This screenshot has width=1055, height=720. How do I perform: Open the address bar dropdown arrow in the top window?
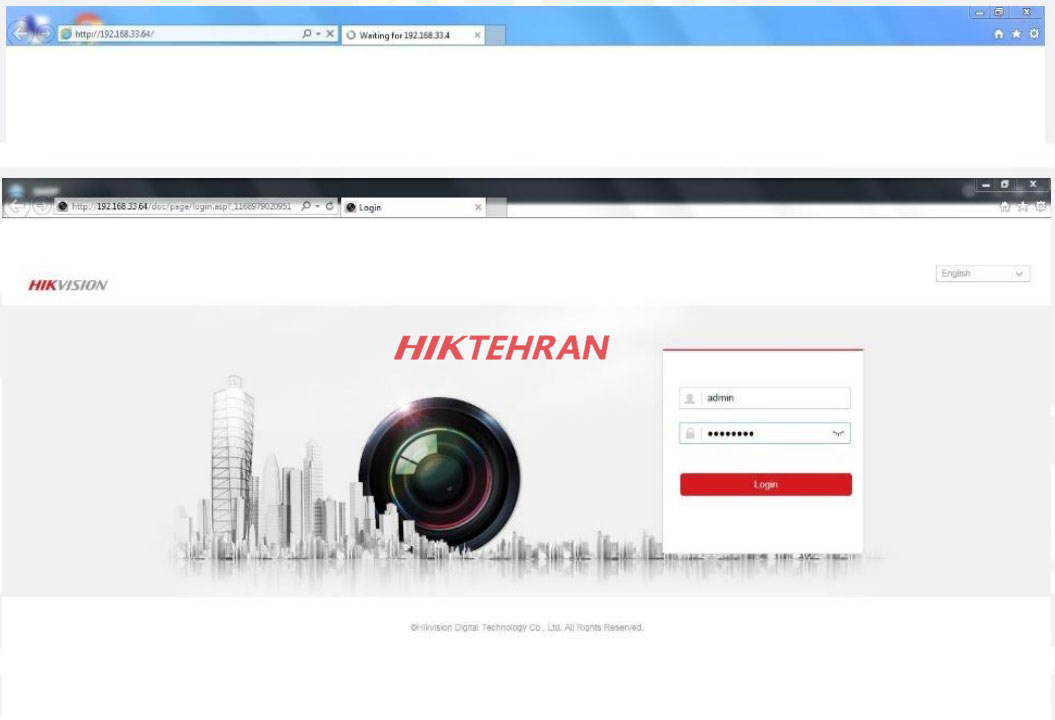[x=318, y=34]
